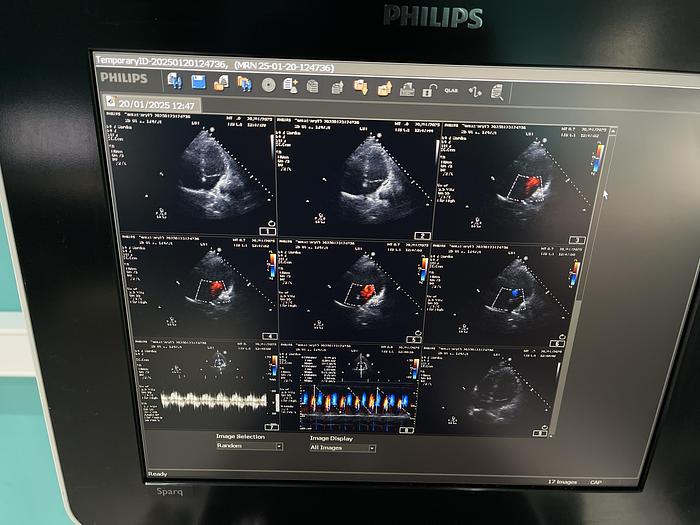Select thumbnail 5 color Doppler image
This screenshot has width=700, height=525.
coord(351,292)
